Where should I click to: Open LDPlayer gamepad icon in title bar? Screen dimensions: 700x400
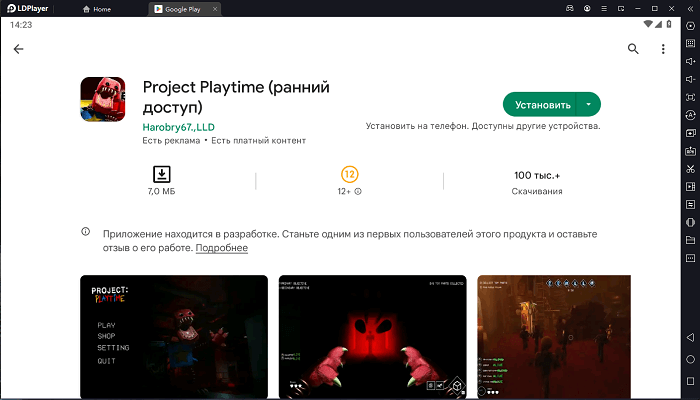click(570, 8)
